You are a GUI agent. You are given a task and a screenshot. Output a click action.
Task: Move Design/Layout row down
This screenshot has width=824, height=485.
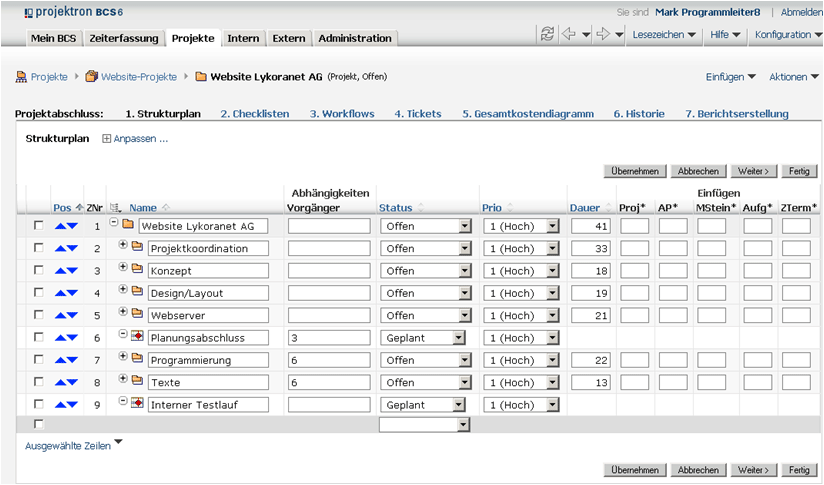72,293
